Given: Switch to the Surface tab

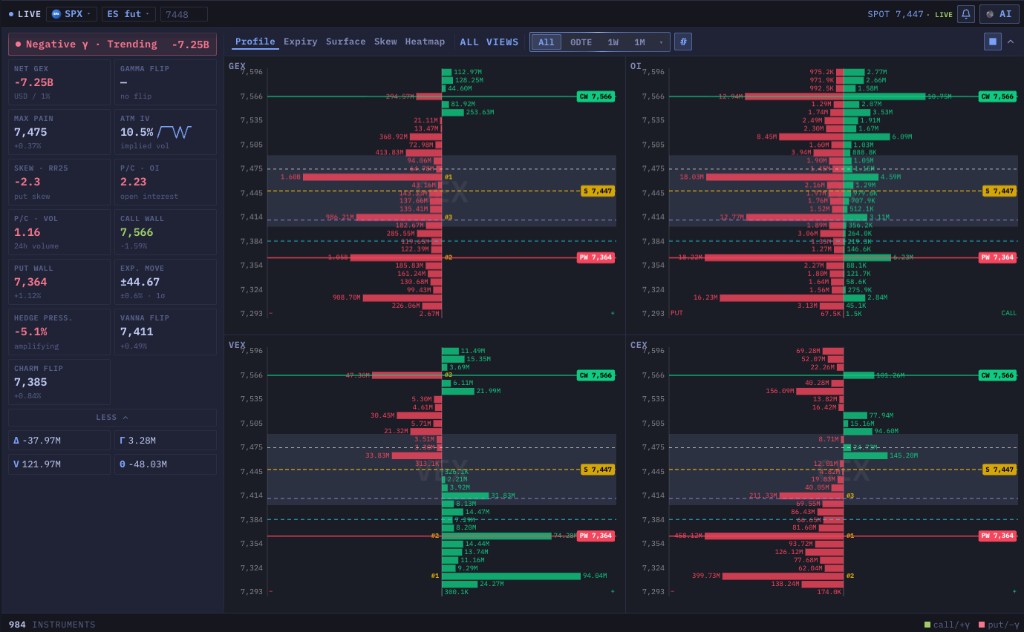Looking at the screenshot, I should click(345, 42).
